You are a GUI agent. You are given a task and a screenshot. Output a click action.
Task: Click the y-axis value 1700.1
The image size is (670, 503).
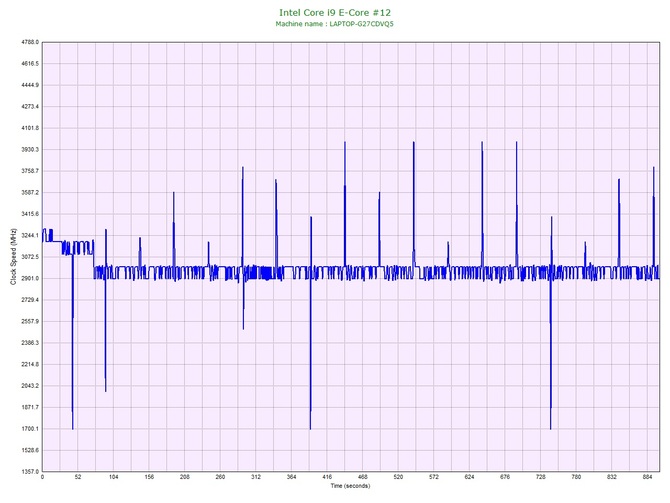(x=30, y=429)
